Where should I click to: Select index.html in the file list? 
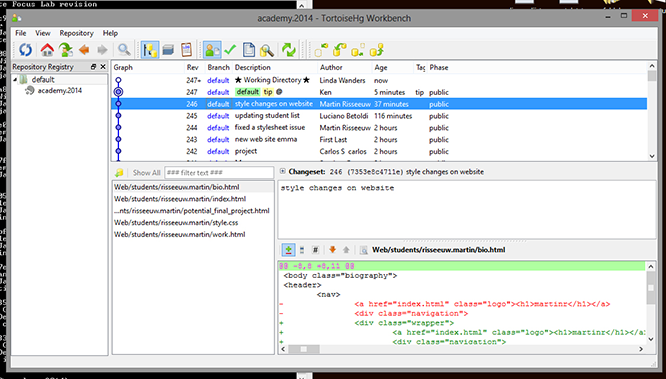coord(193,199)
